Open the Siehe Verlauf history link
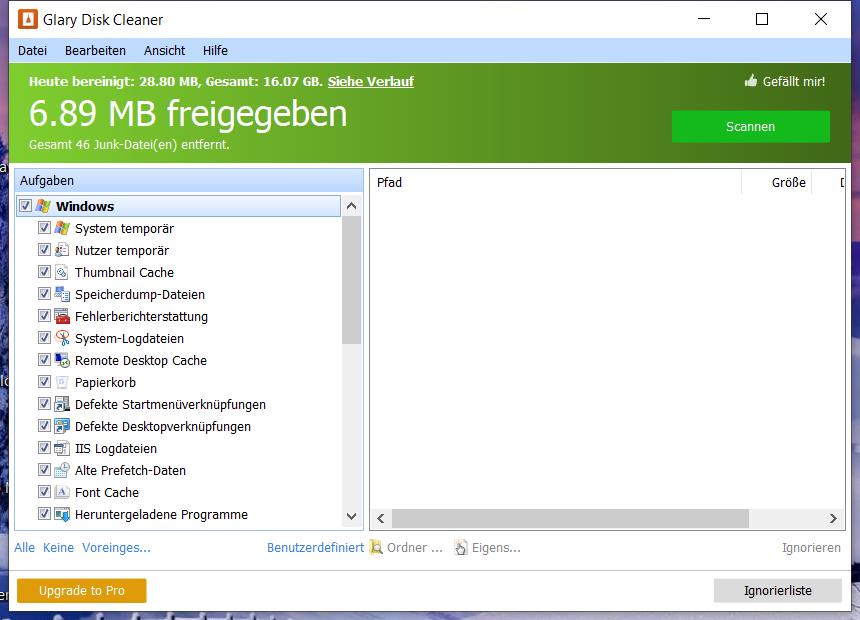The image size is (860, 620). [x=371, y=81]
